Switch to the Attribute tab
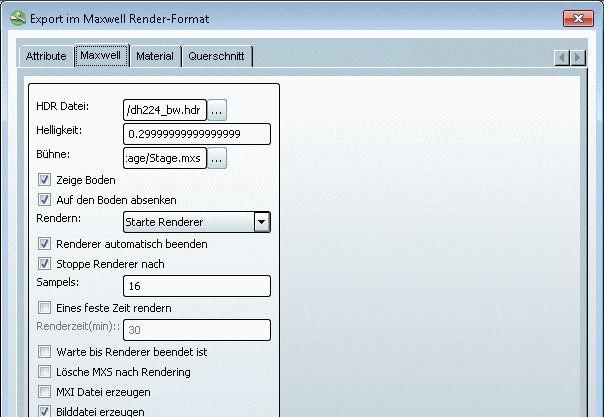Image resolution: width=604 pixels, height=417 pixels. pyautogui.click(x=46, y=56)
